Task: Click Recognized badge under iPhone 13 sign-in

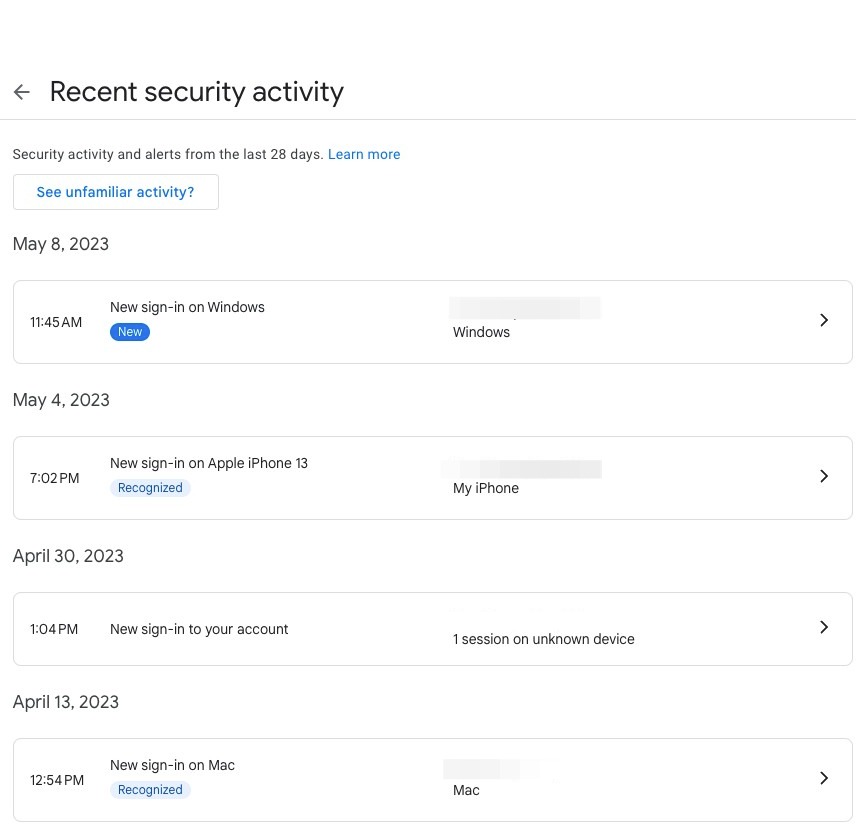Action: point(150,488)
